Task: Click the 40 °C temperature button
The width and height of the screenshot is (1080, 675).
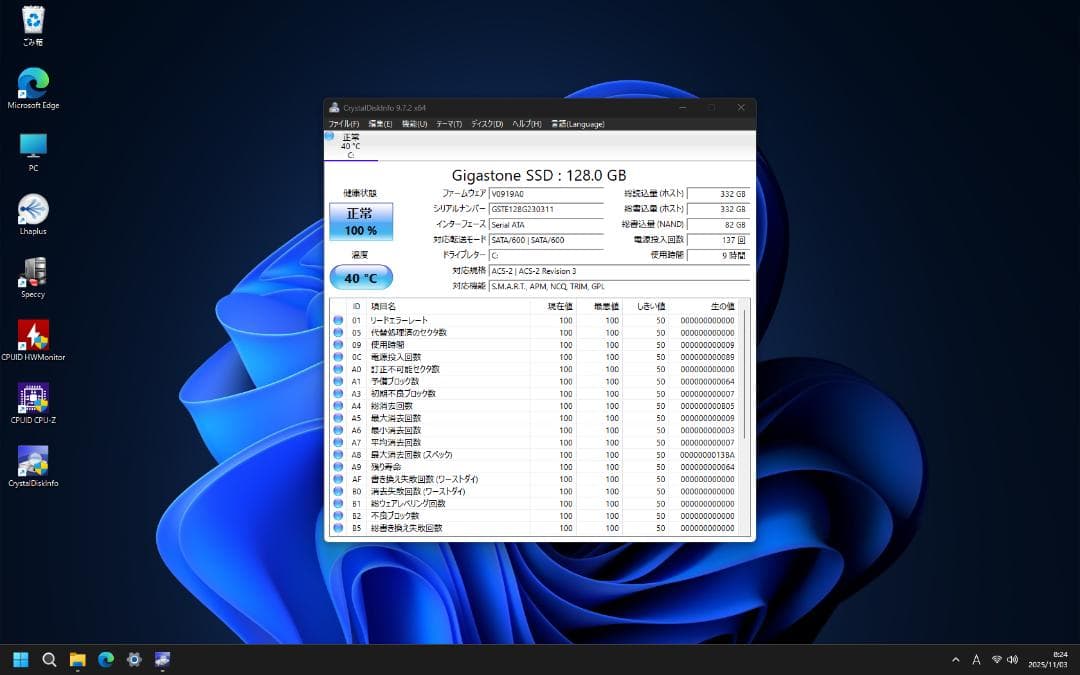Action: pos(361,277)
